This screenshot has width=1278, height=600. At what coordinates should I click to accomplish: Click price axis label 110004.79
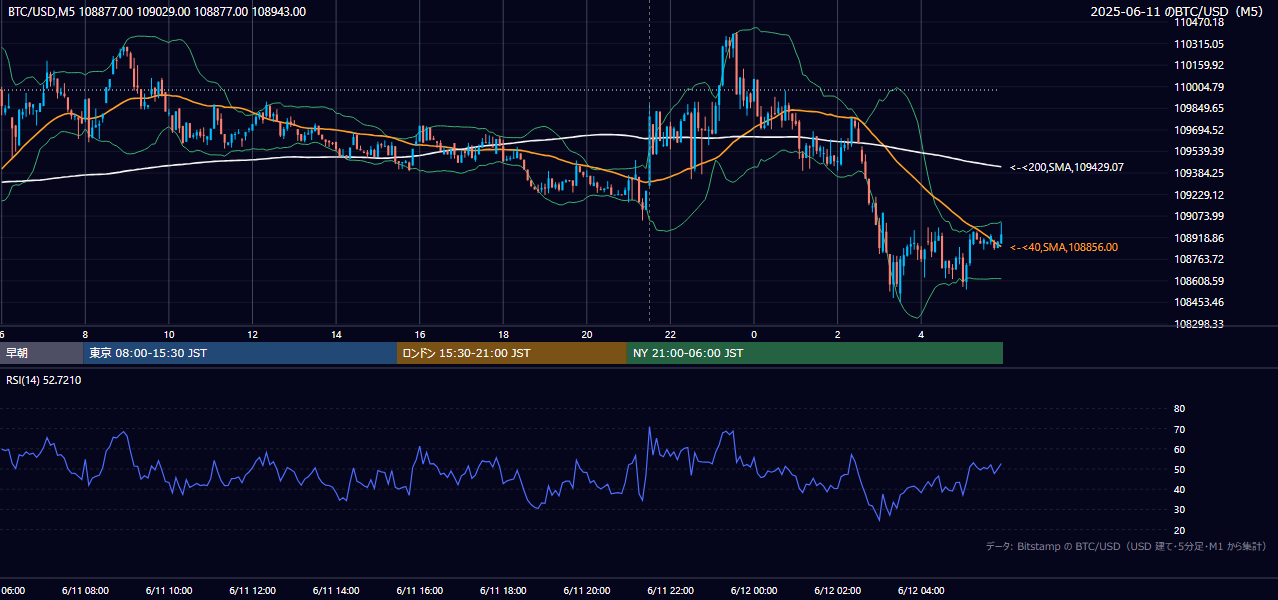1199,87
